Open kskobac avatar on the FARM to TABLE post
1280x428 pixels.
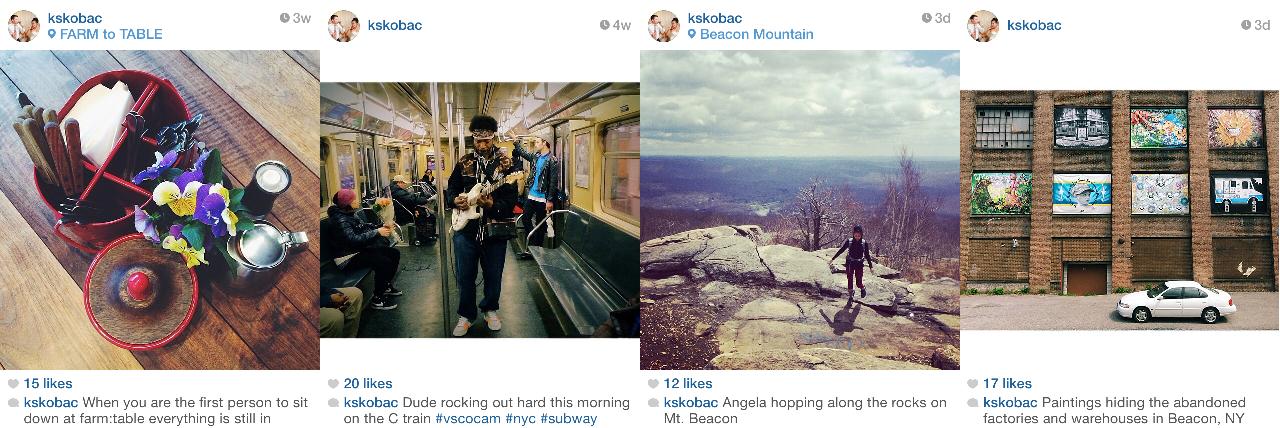(x=23, y=26)
